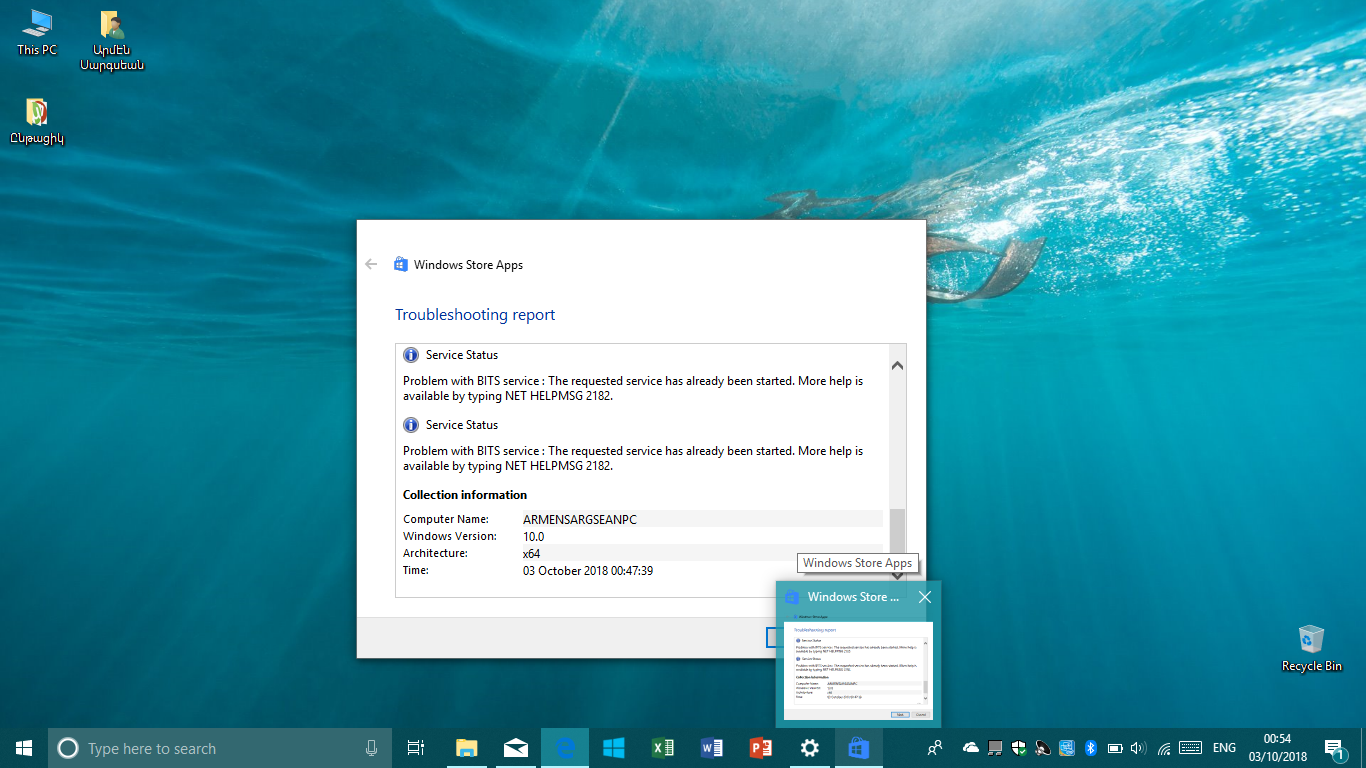This screenshot has width=1366, height=768.
Task: Launch Excel from the taskbar
Action: (662, 748)
